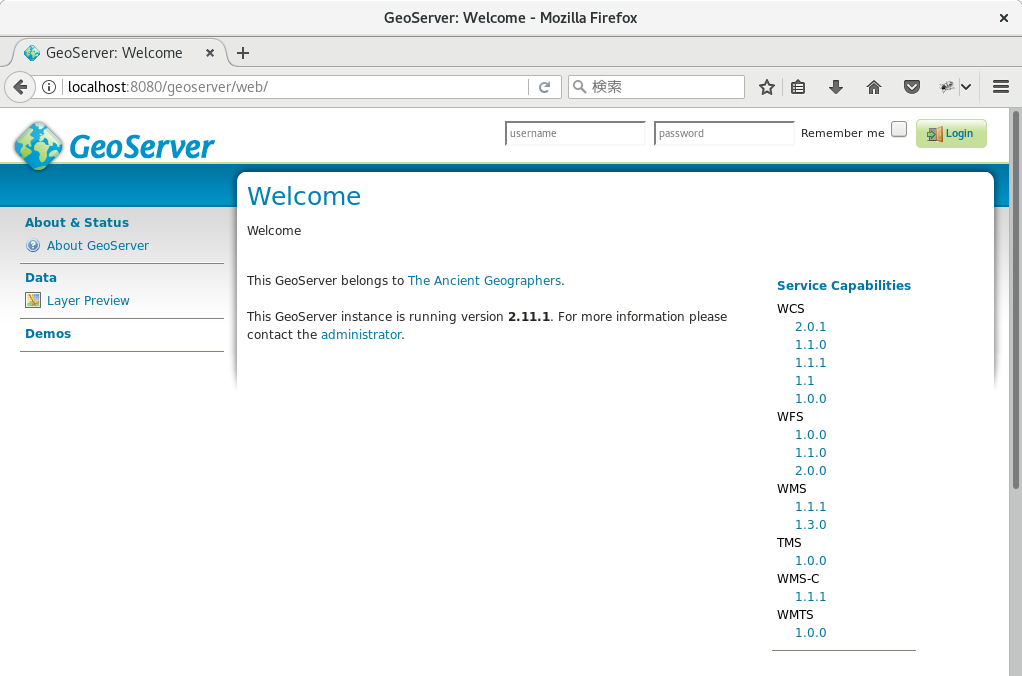The height and width of the screenshot is (676, 1022).
Task: Open the Layer Preview link
Action: [x=88, y=301]
